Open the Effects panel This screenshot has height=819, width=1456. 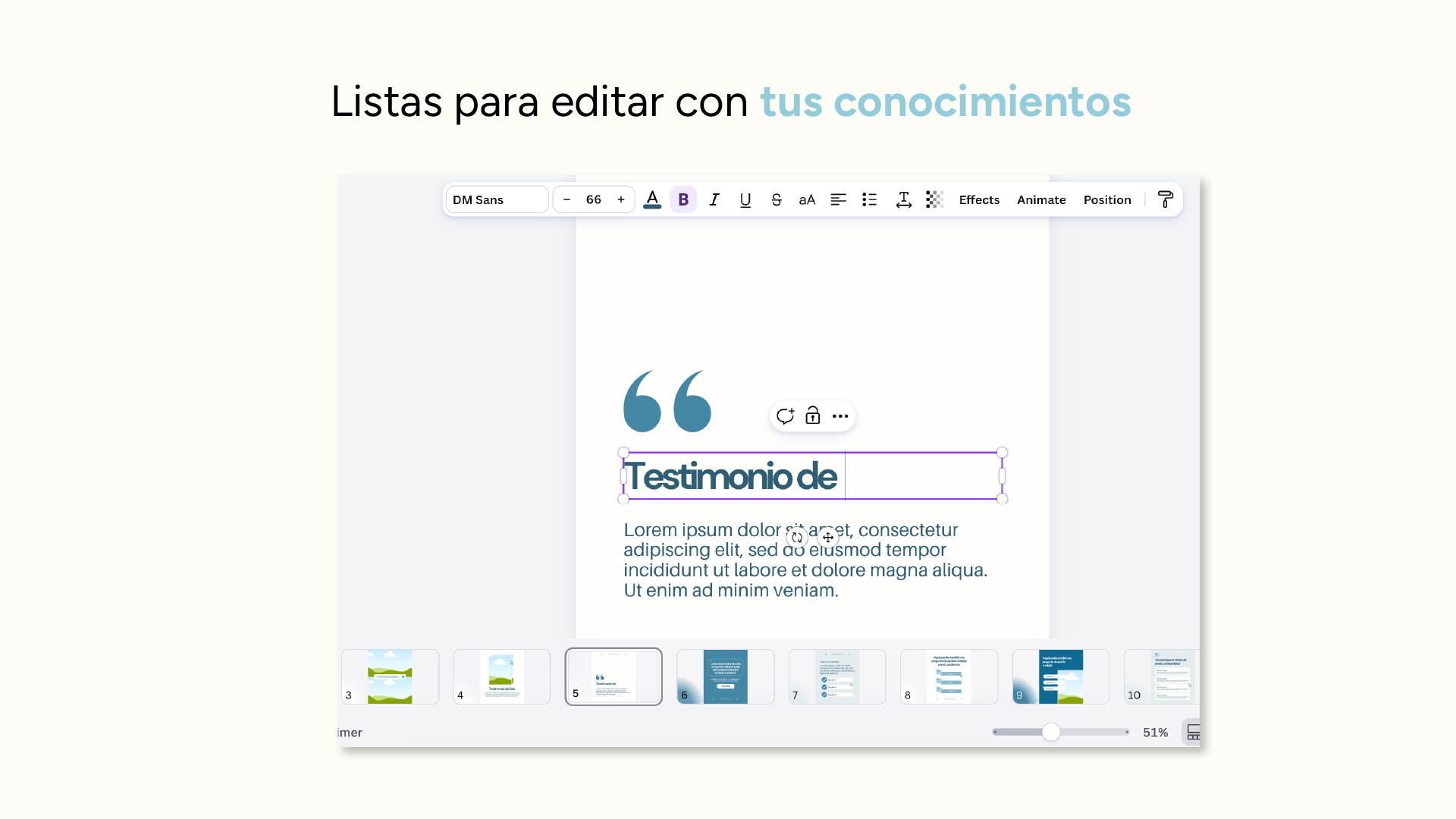click(x=979, y=199)
